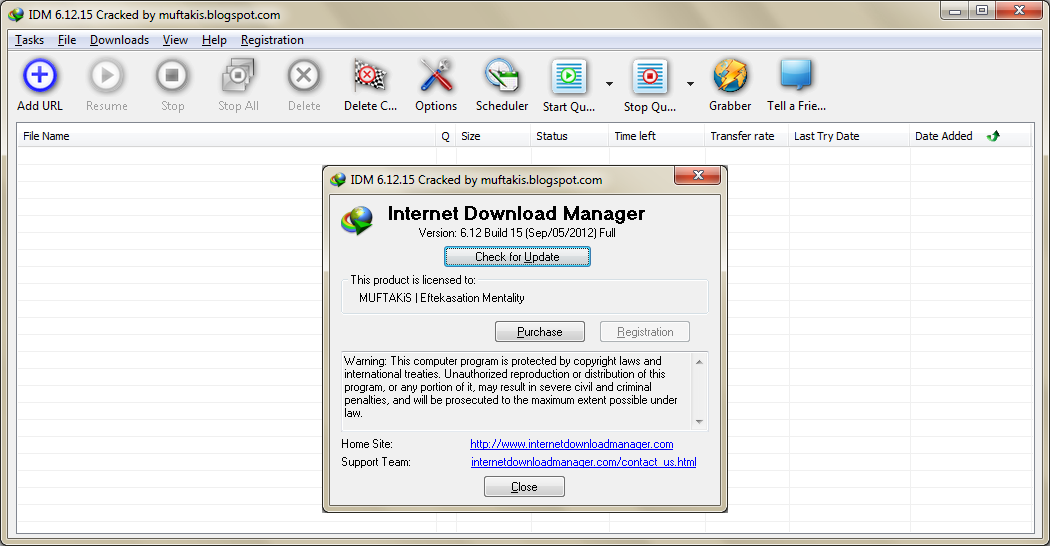Open the Scheduler clock icon
The height and width of the screenshot is (546, 1050).
[x=502, y=75]
